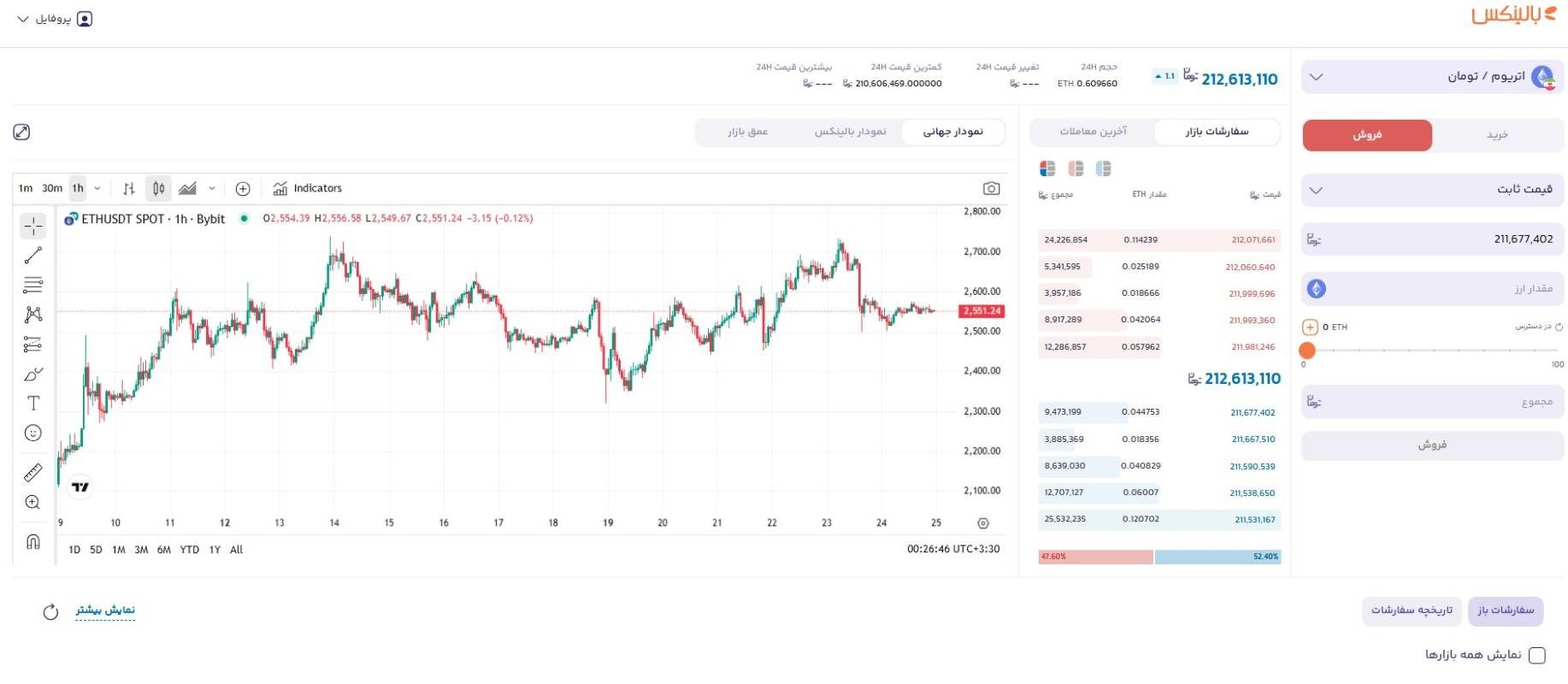
Task: Open Indicators on the chart toolbar
Action: coord(308,188)
